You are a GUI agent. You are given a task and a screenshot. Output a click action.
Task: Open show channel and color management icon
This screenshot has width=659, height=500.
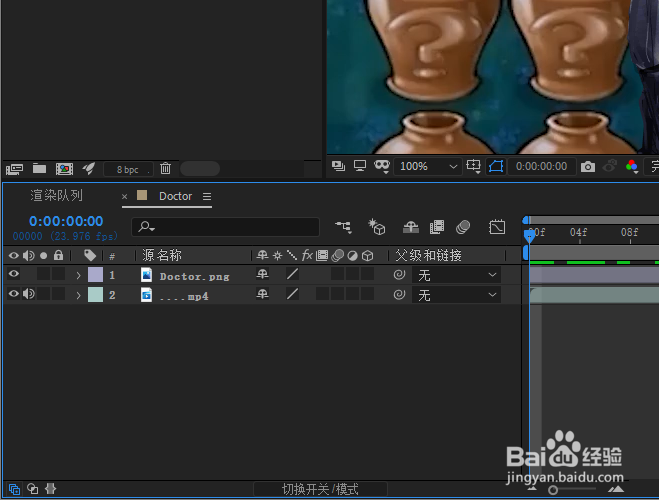[632, 166]
